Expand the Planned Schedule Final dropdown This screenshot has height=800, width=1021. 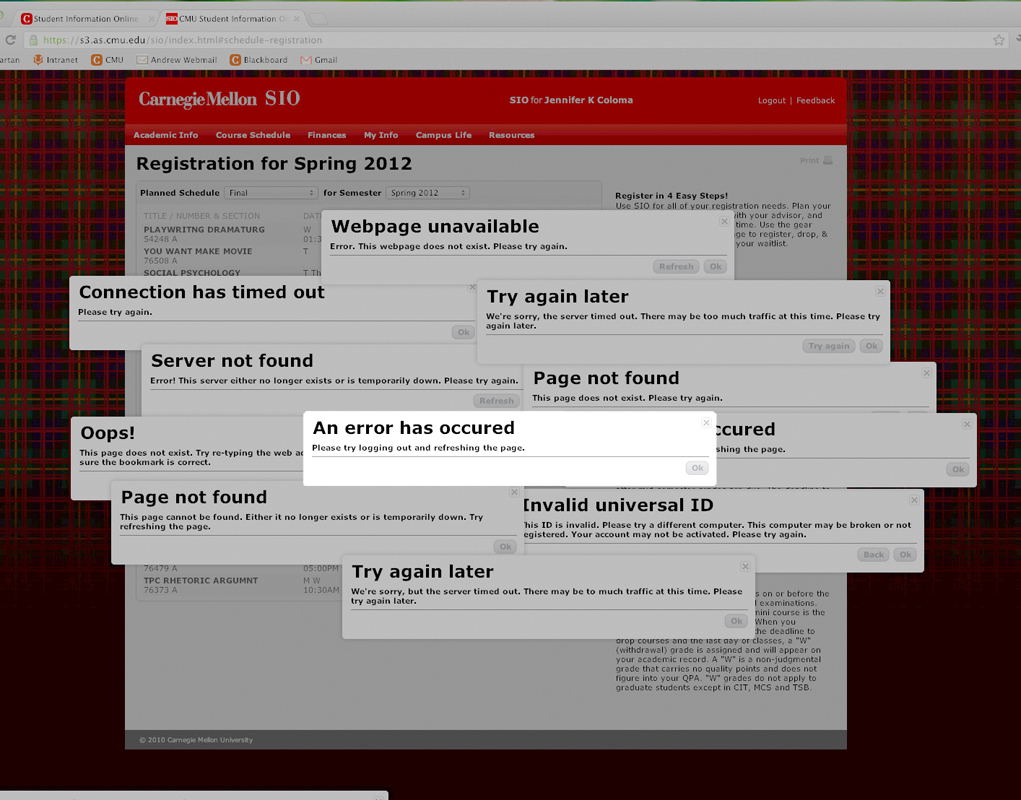coord(270,193)
